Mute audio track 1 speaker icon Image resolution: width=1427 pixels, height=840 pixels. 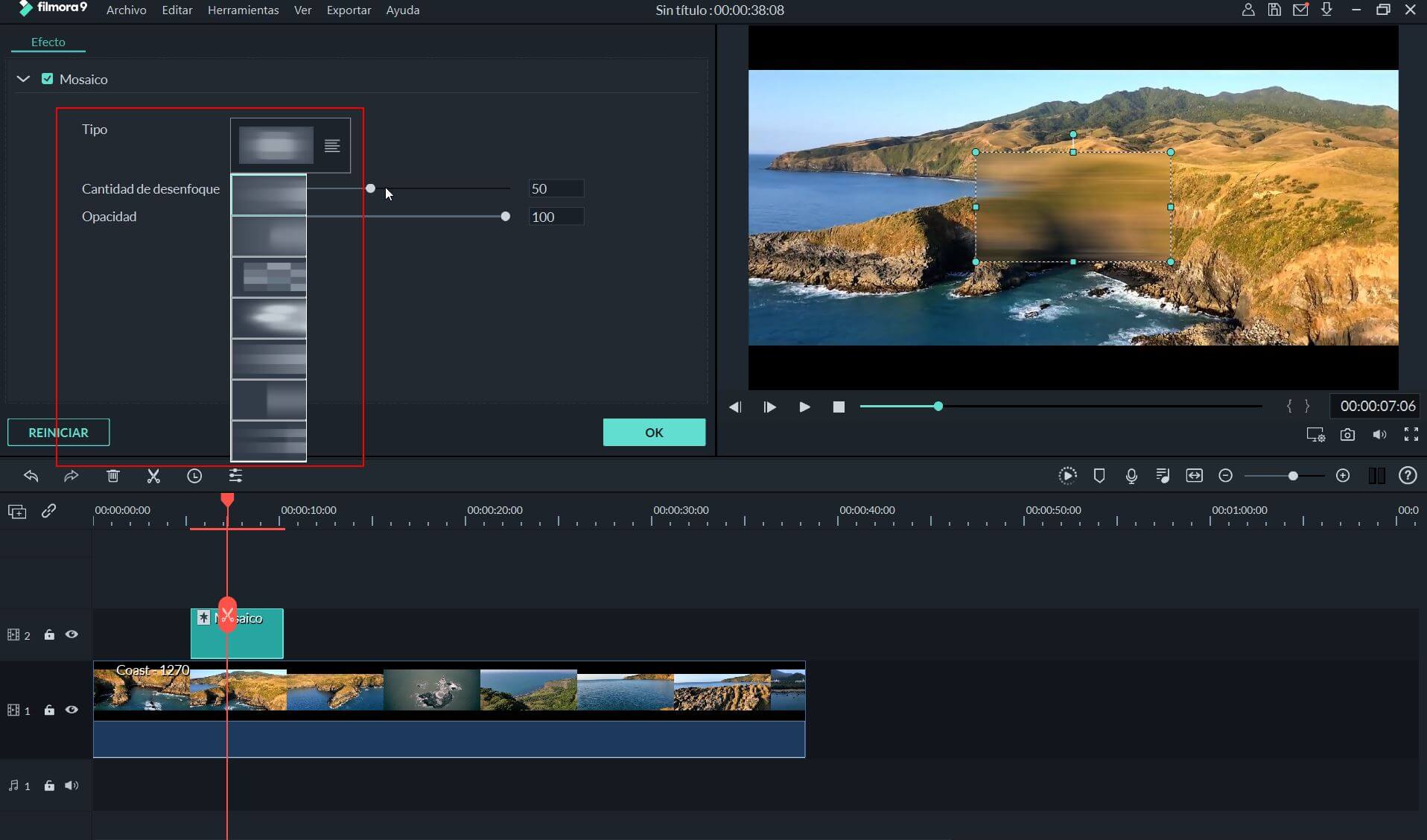71,786
